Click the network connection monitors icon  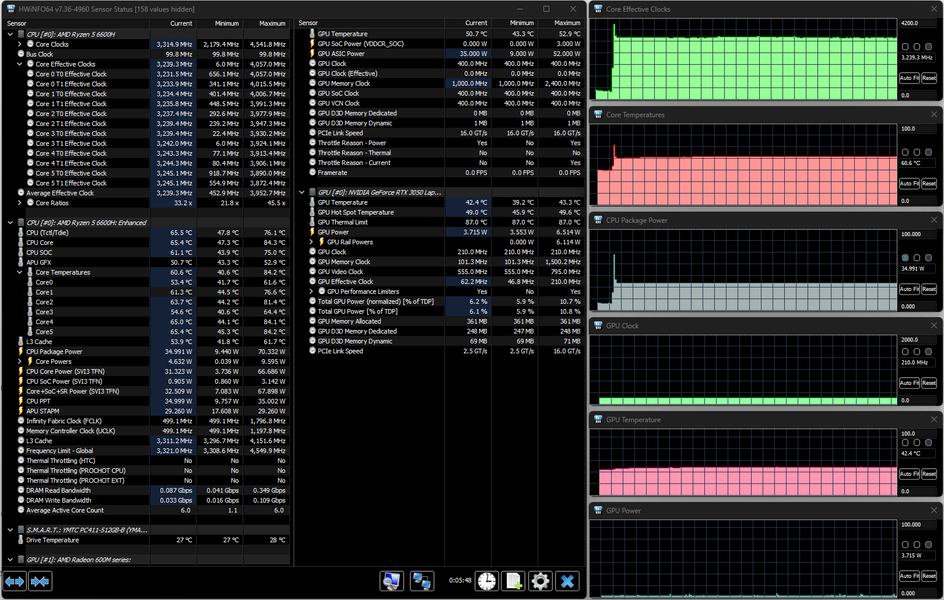pos(422,581)
